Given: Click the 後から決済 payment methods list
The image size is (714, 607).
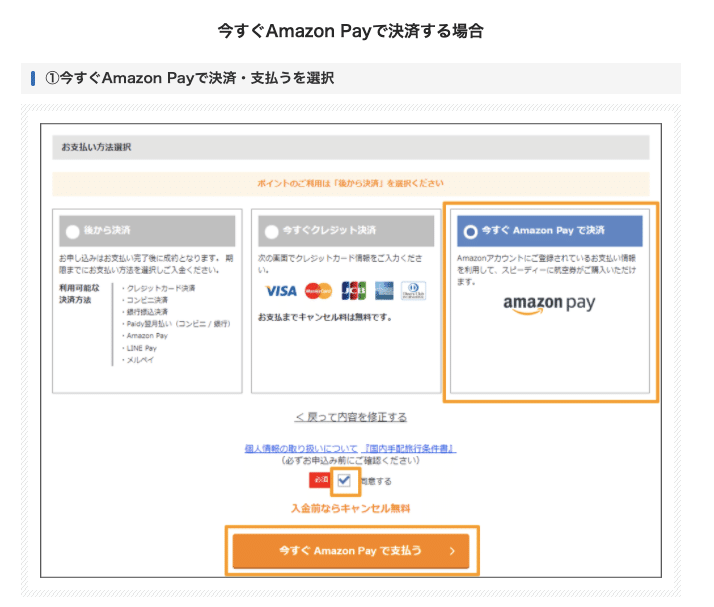Looking at the screenshot, I should [176, 324].
